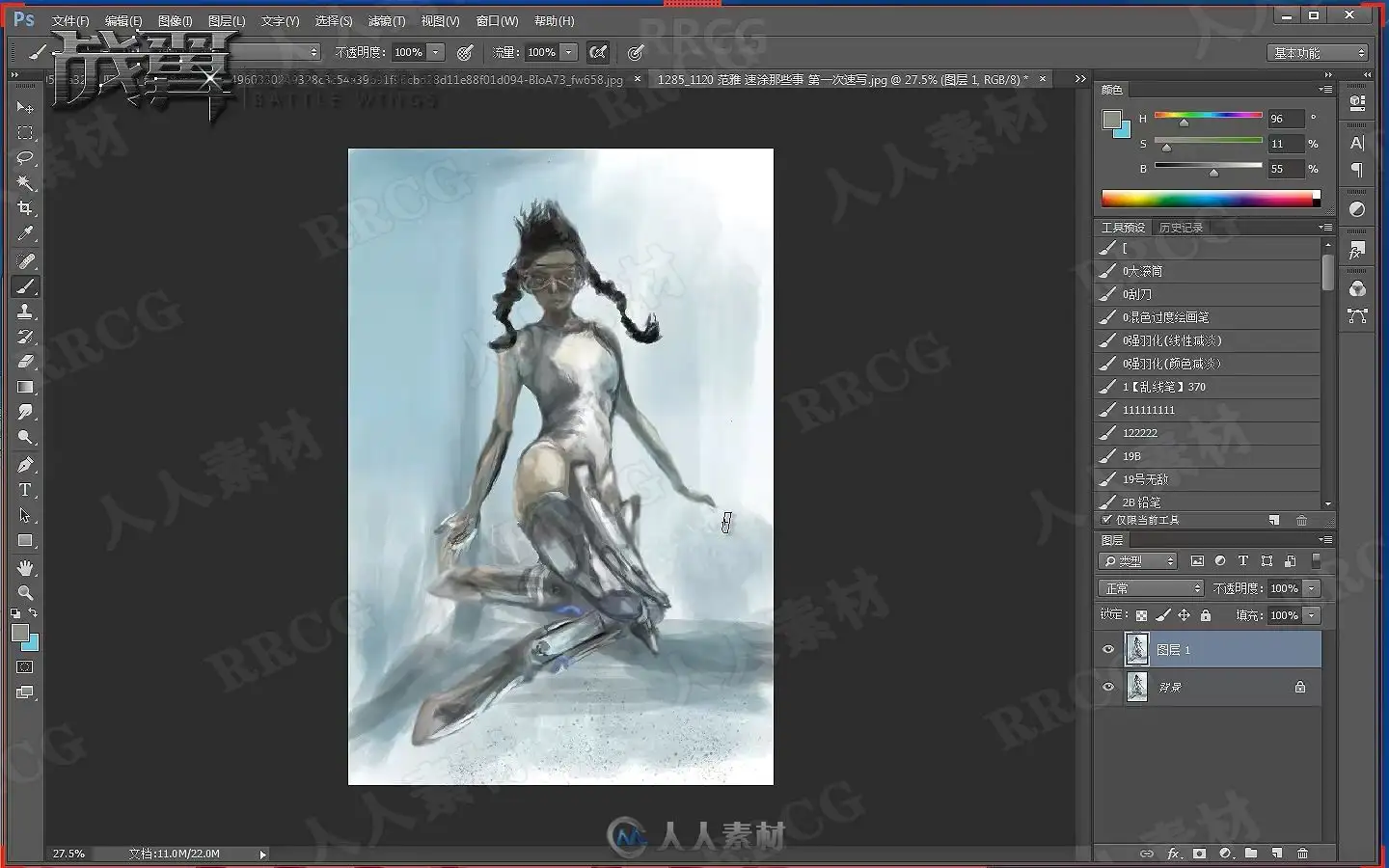
Task: Select the Horizontal Type tool
Action: [25, 490]
